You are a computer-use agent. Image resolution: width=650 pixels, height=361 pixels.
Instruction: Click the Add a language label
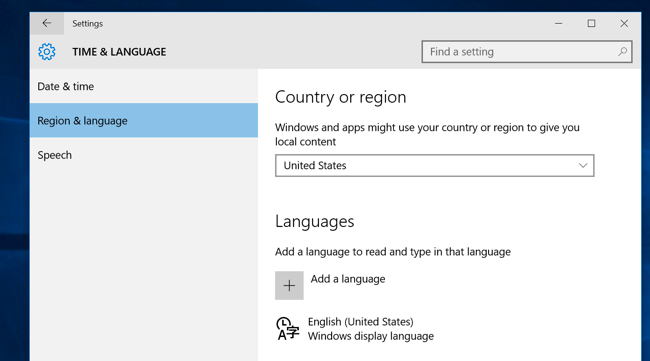pyautogui.click(x=348, y=279)
